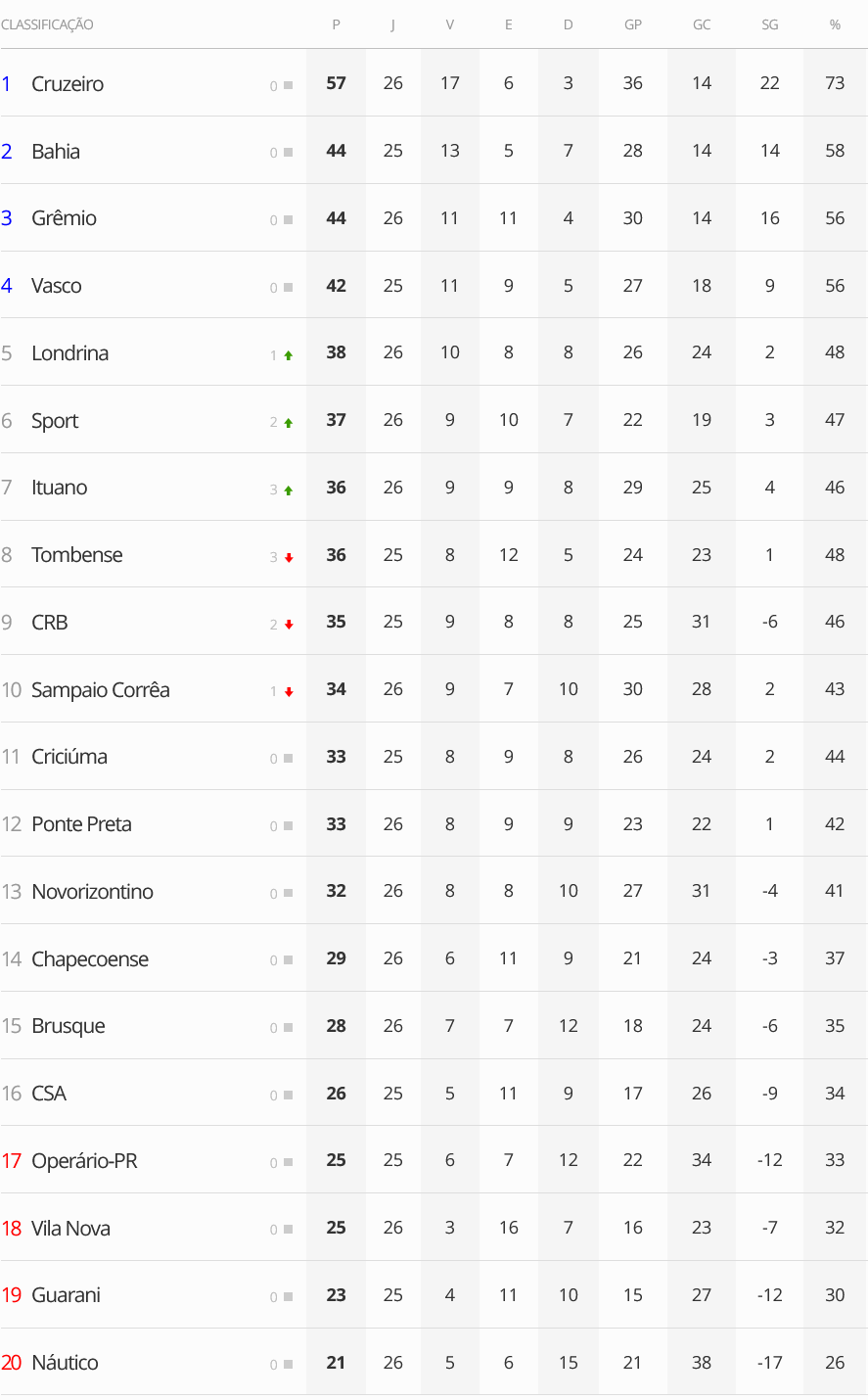The height and width of the screenshot is (1400, 868).
Task: Click the P points column header
Action: coord(336,24)
